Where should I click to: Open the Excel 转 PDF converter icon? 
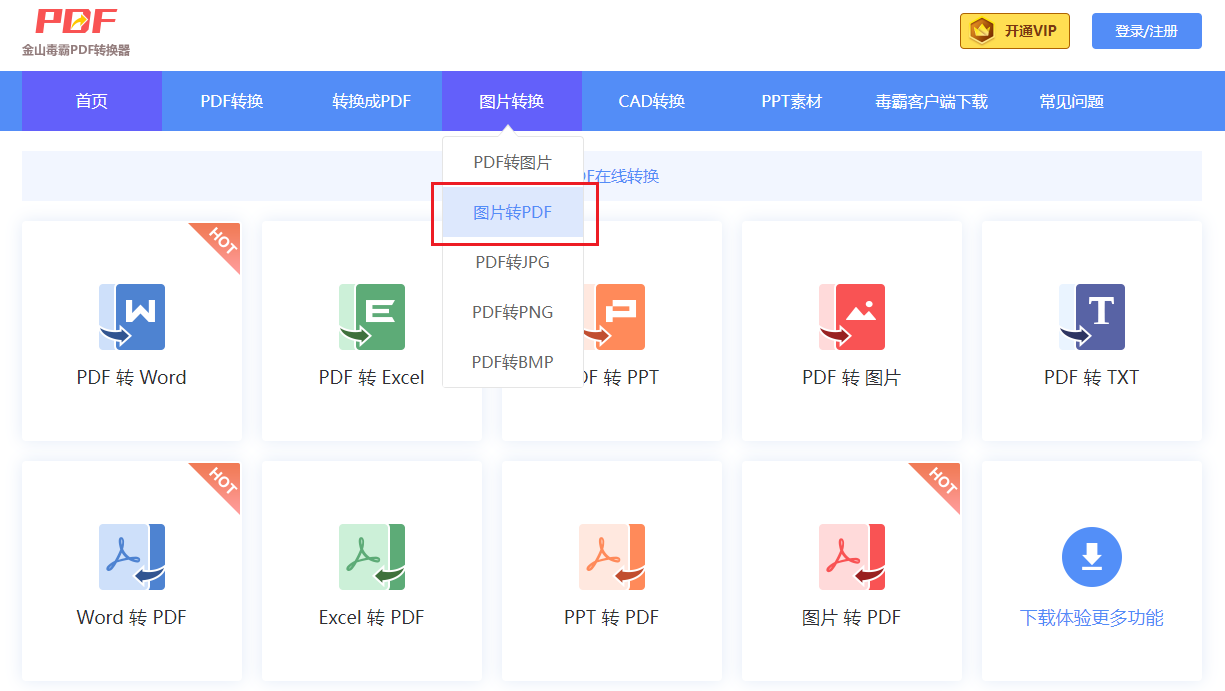click(371, 557)
